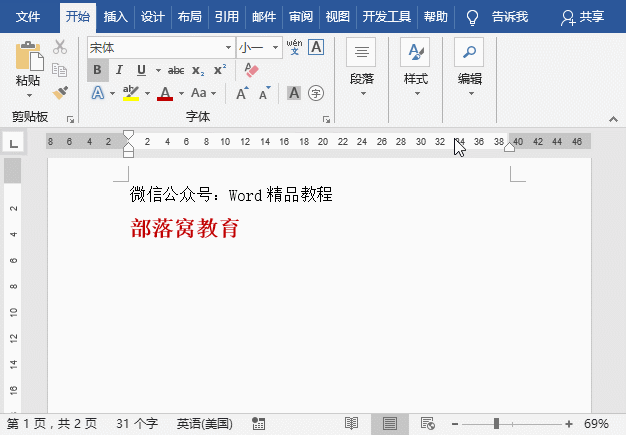The image size is (626, 435).
Task: Click the macro recording status icon
Action: tap(258, 423)
